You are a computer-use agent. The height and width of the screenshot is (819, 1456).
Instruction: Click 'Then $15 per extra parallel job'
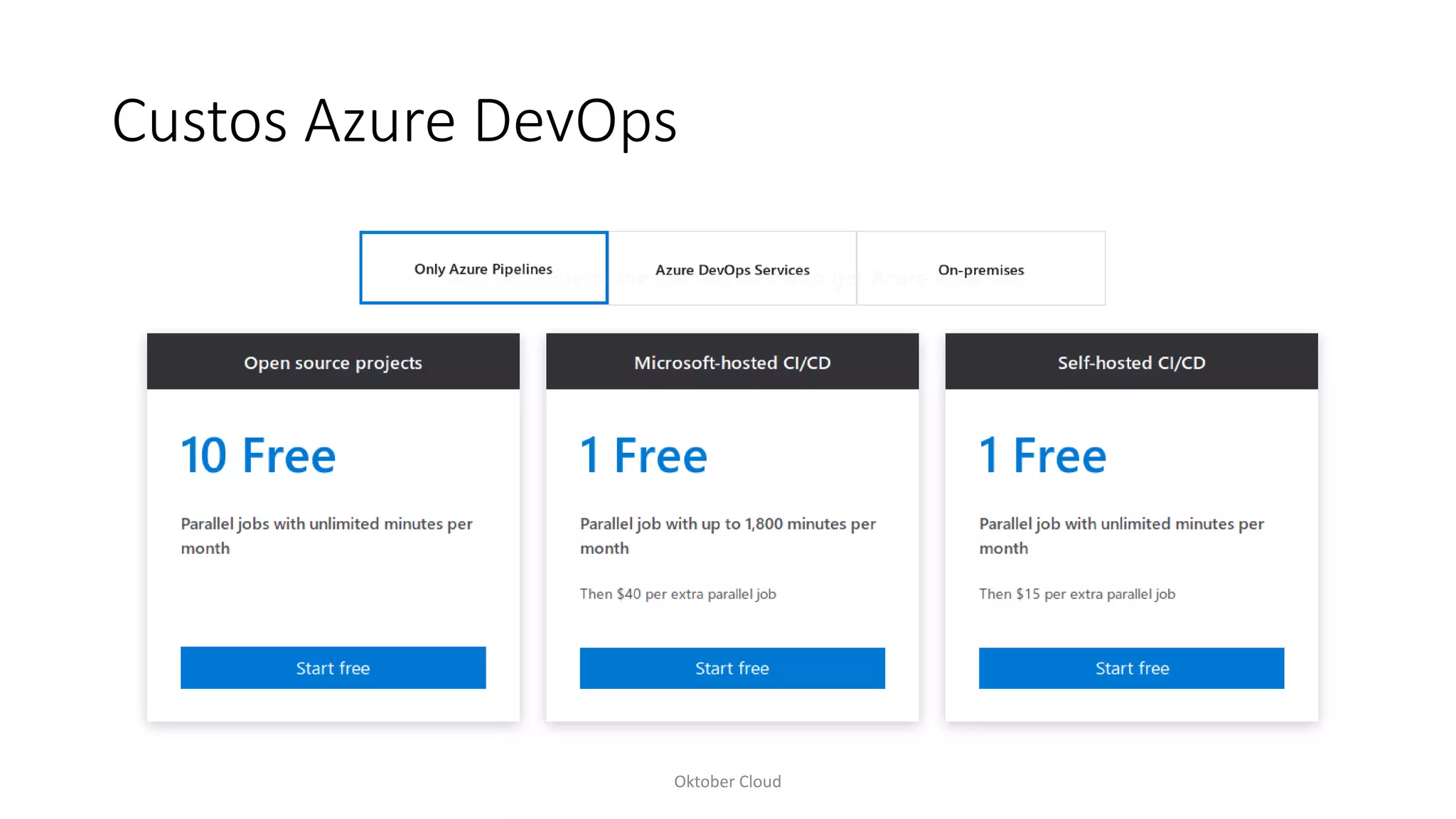(x=1077, y=594)
